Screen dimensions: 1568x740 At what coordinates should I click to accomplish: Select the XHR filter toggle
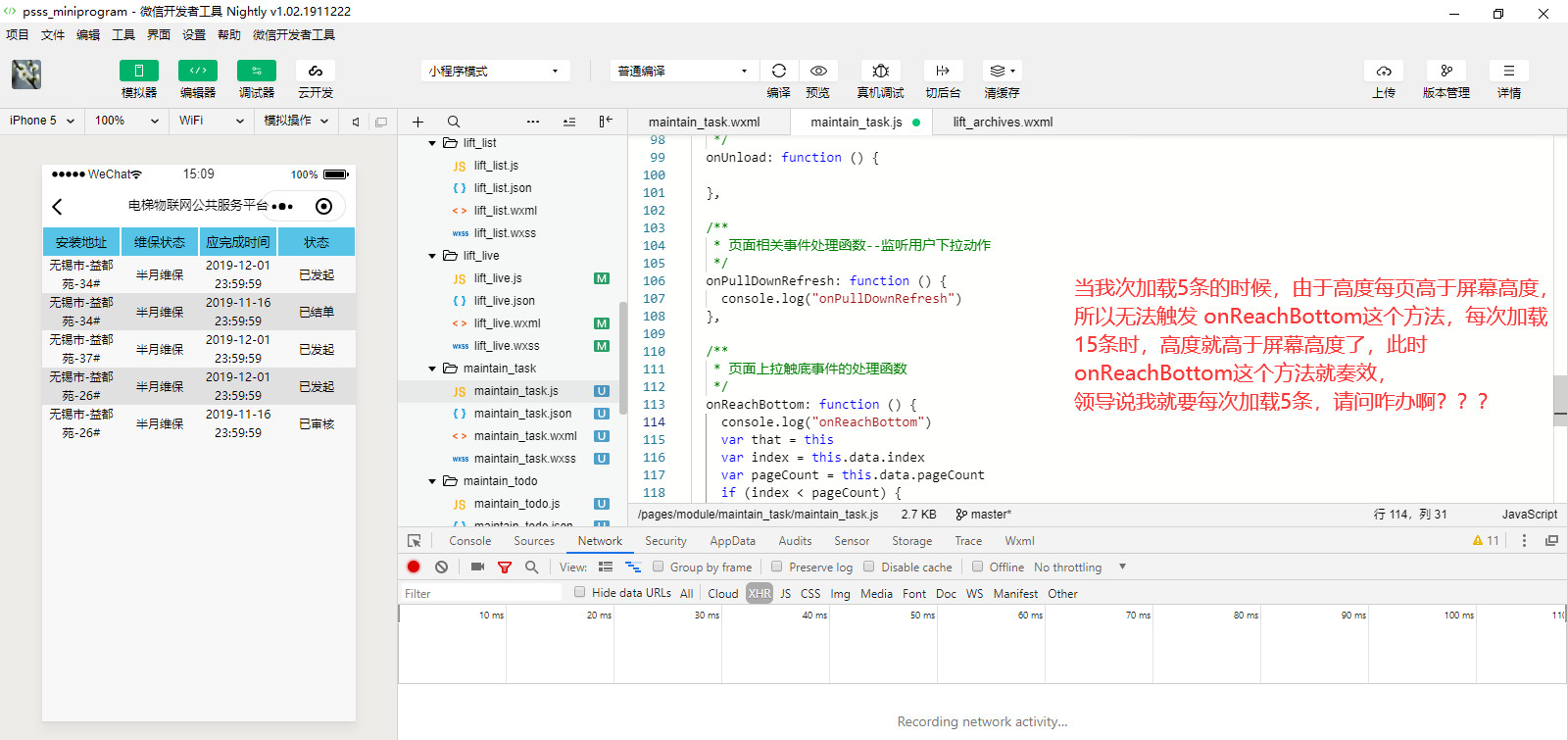click(x=759, y=593)
